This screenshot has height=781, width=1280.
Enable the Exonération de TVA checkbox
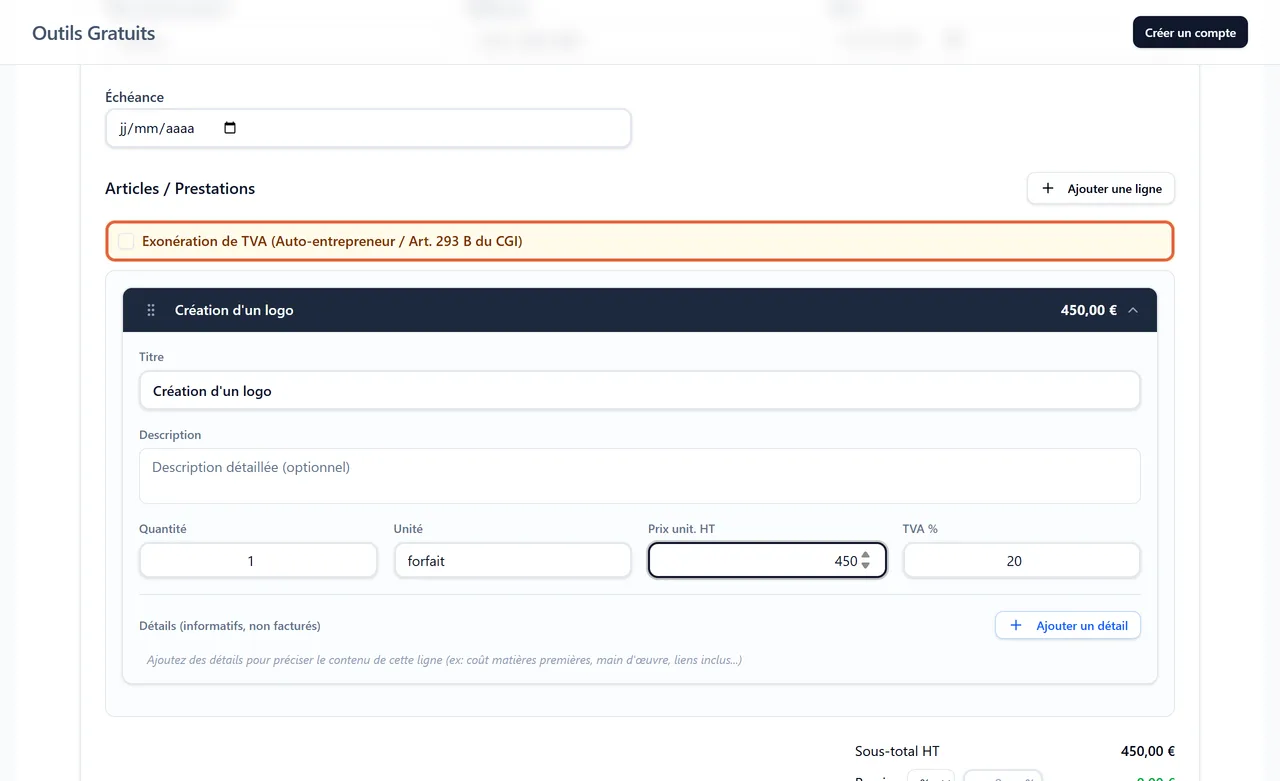(x=126, y=241)
